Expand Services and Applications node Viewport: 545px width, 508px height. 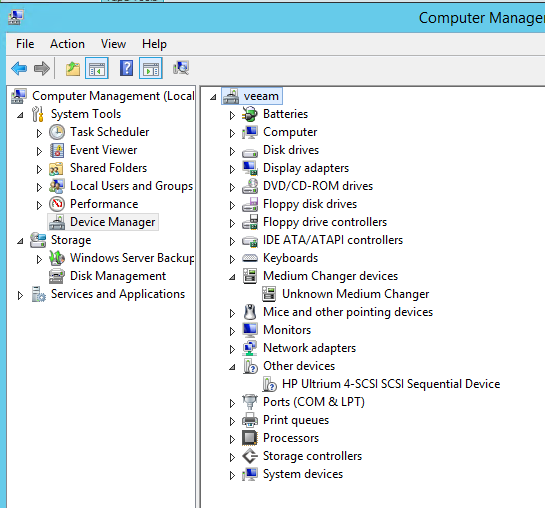click(20, 295)
